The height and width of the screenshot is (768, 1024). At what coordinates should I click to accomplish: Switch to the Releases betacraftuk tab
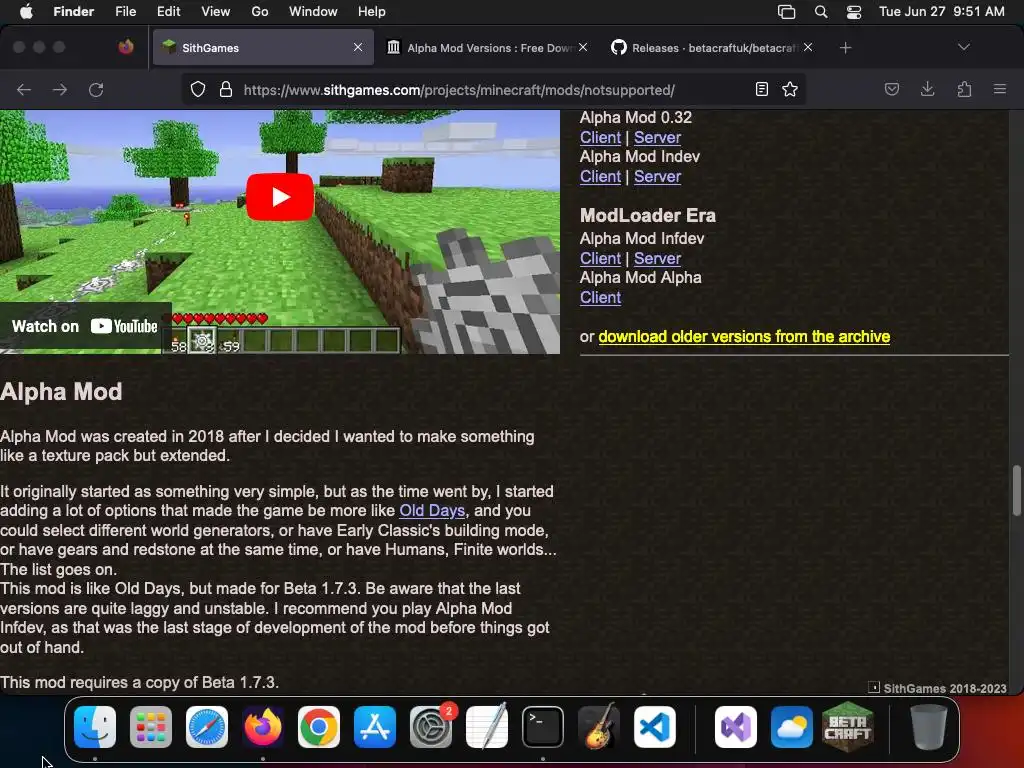pyautogui.click(x=712, y=48)
